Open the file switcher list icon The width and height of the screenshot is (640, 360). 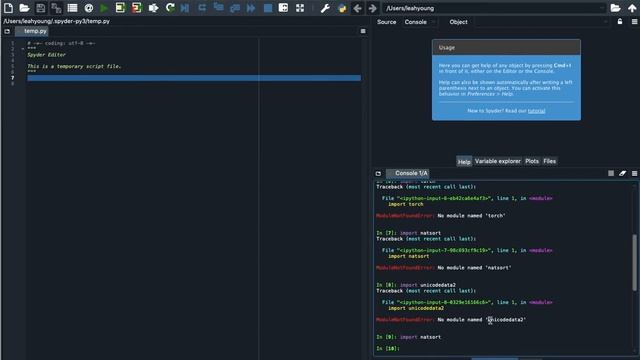click(x=72, y=8)
